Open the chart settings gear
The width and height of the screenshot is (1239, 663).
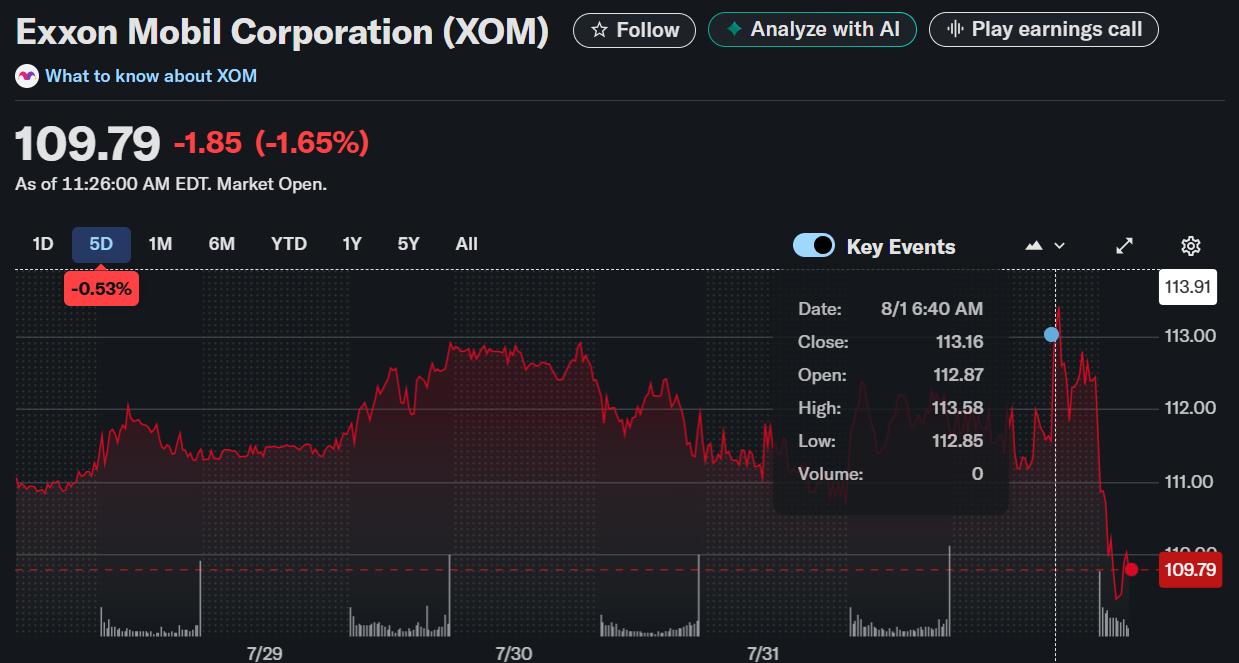[x=1190, y=245]
